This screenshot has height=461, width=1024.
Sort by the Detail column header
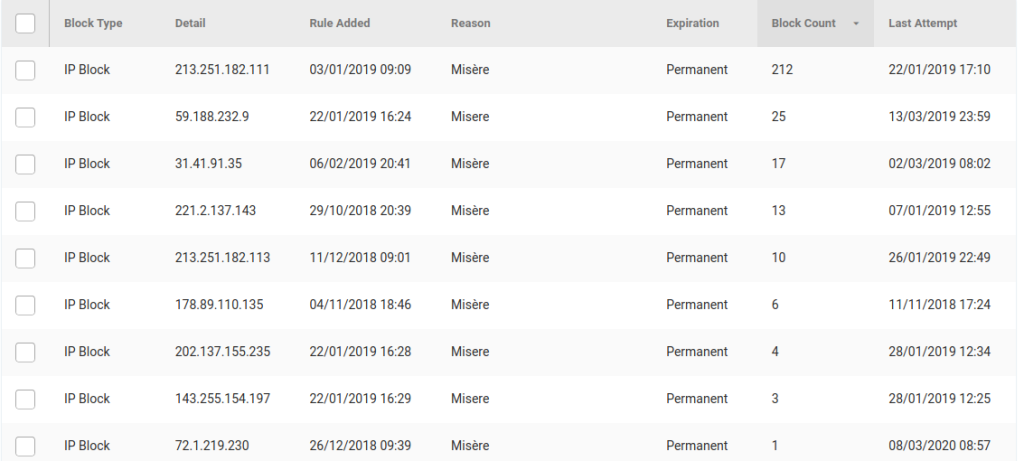[191, 23]
